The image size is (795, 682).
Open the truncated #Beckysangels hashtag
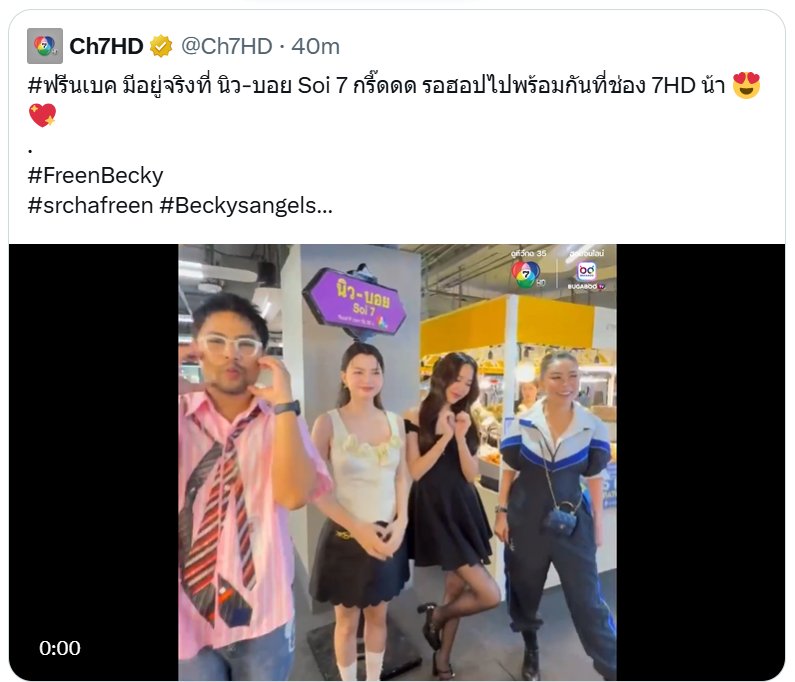238,205
